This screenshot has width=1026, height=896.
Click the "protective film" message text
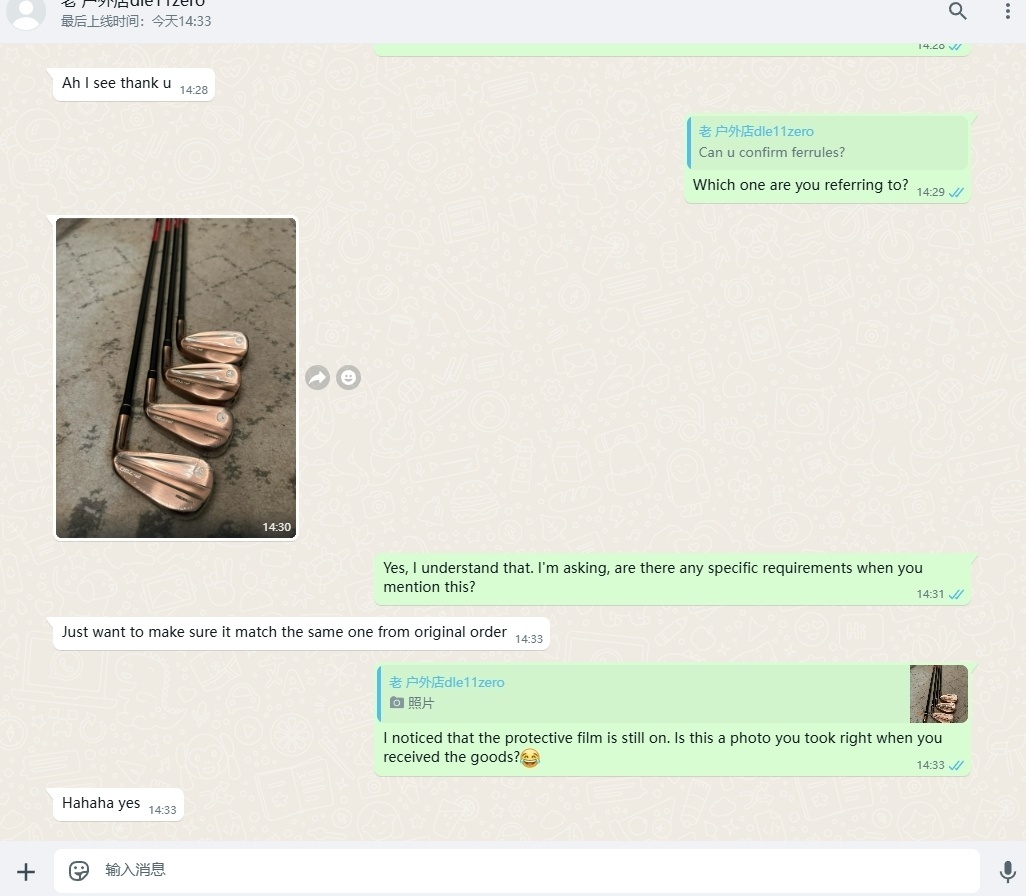coord(662,747)
